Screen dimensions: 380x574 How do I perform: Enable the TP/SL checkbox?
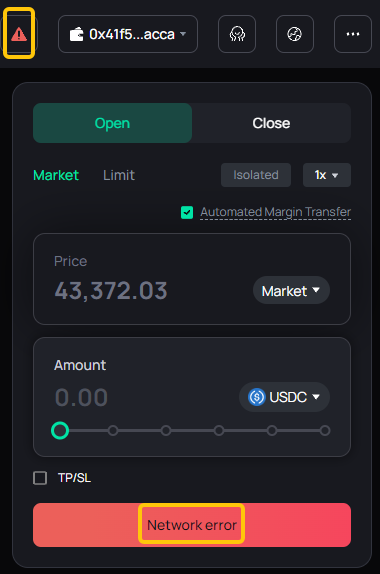[x=40, y=478]
